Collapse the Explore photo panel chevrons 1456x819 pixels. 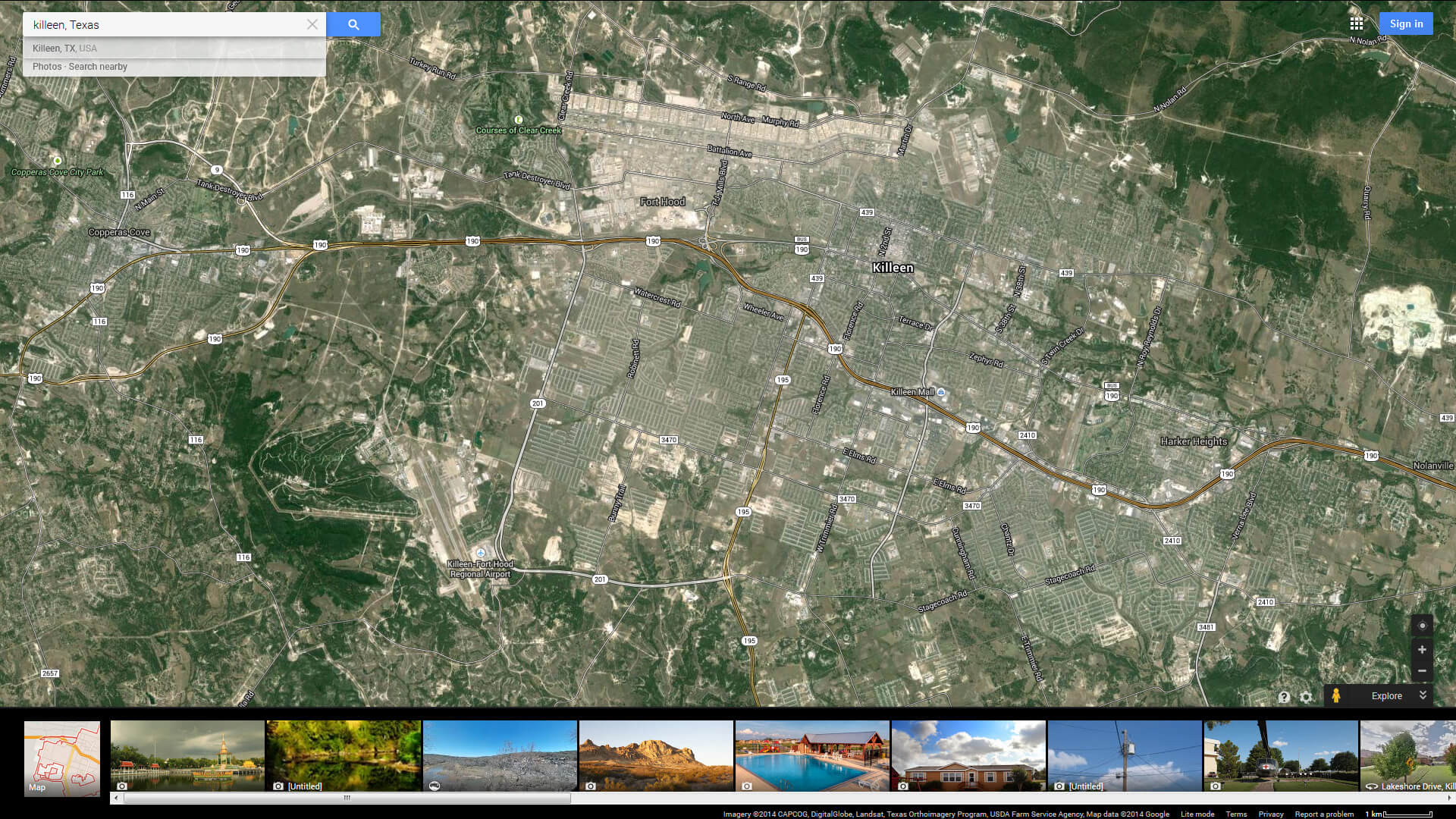pos(1423,695)
